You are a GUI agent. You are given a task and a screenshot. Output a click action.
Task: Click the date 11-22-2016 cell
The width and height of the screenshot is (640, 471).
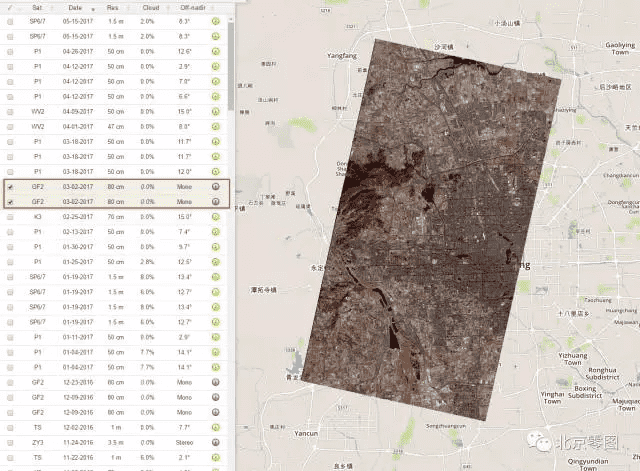78,458
